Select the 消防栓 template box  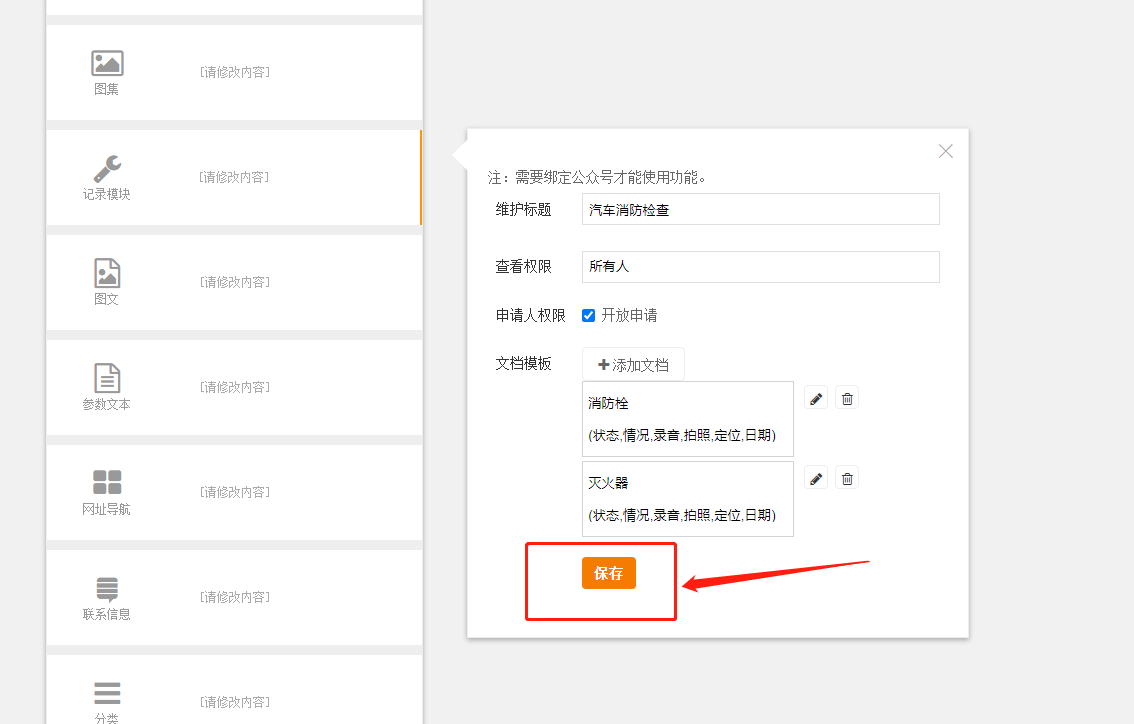pos(687,419)
